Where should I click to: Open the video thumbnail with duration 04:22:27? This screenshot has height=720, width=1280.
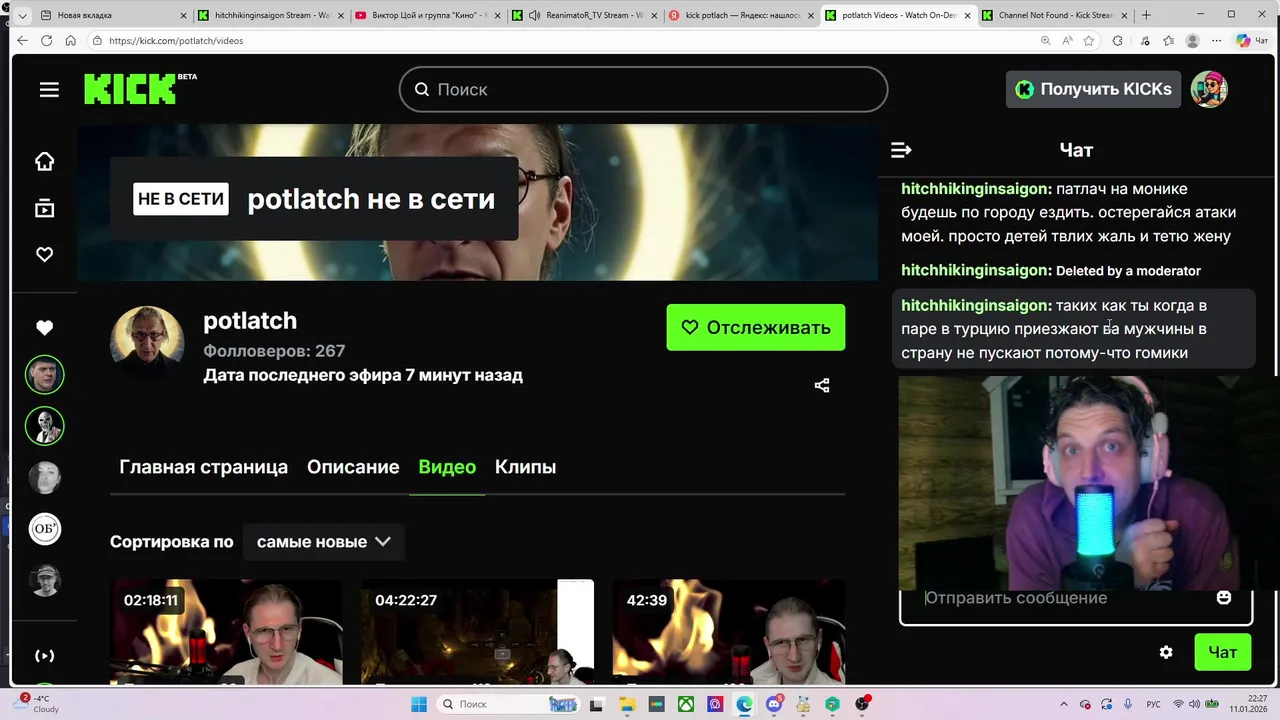point(477,632)
